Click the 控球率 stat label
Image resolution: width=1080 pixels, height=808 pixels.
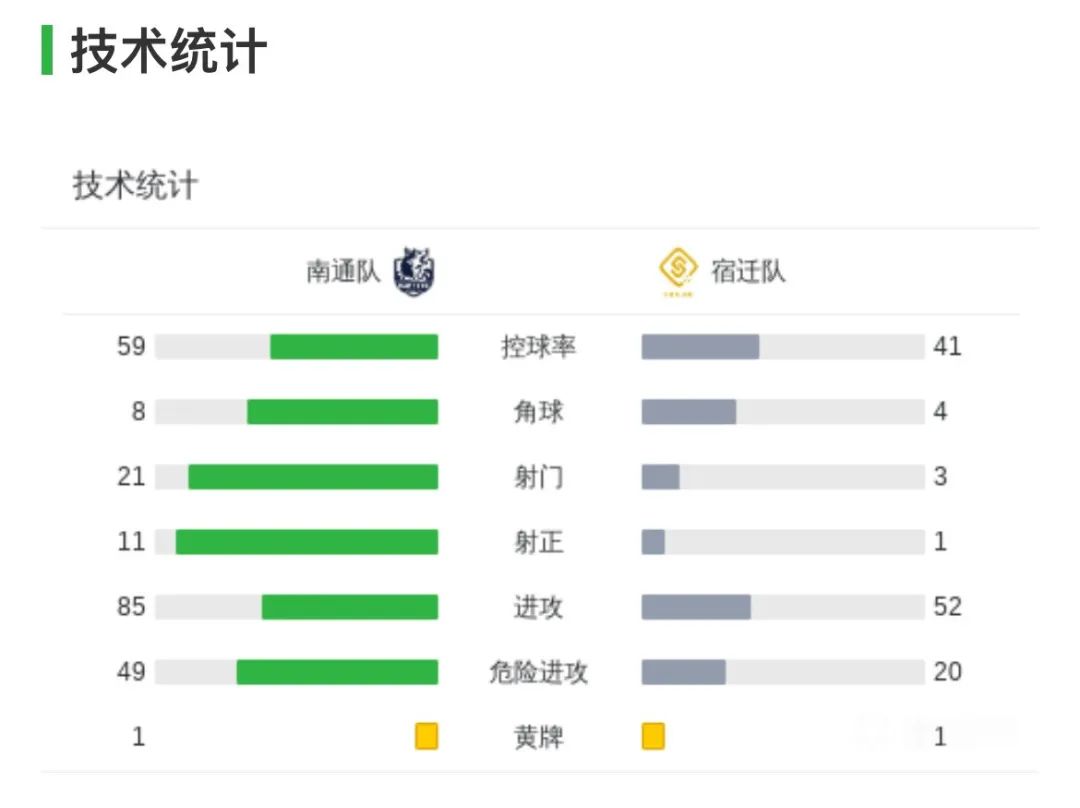(539, 346)
